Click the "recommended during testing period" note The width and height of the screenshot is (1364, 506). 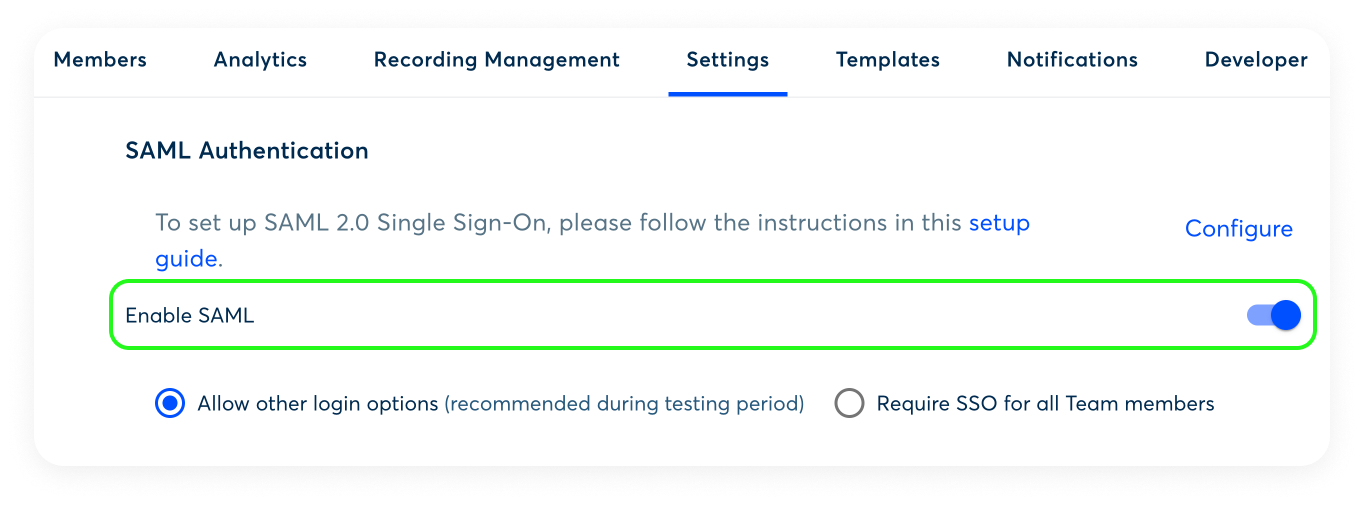624,404
